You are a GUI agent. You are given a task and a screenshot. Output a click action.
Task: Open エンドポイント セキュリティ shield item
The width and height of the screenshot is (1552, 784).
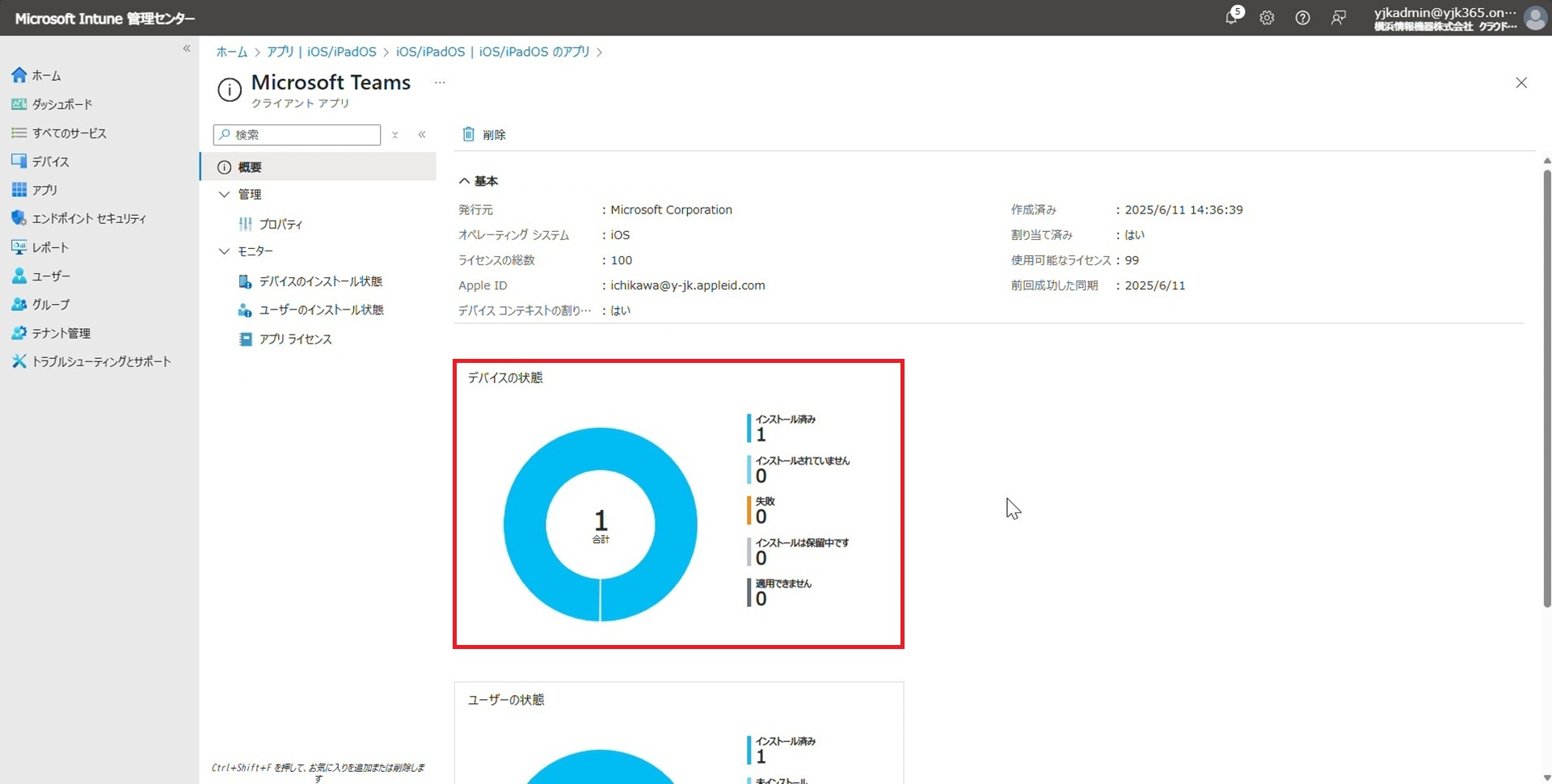88,218
